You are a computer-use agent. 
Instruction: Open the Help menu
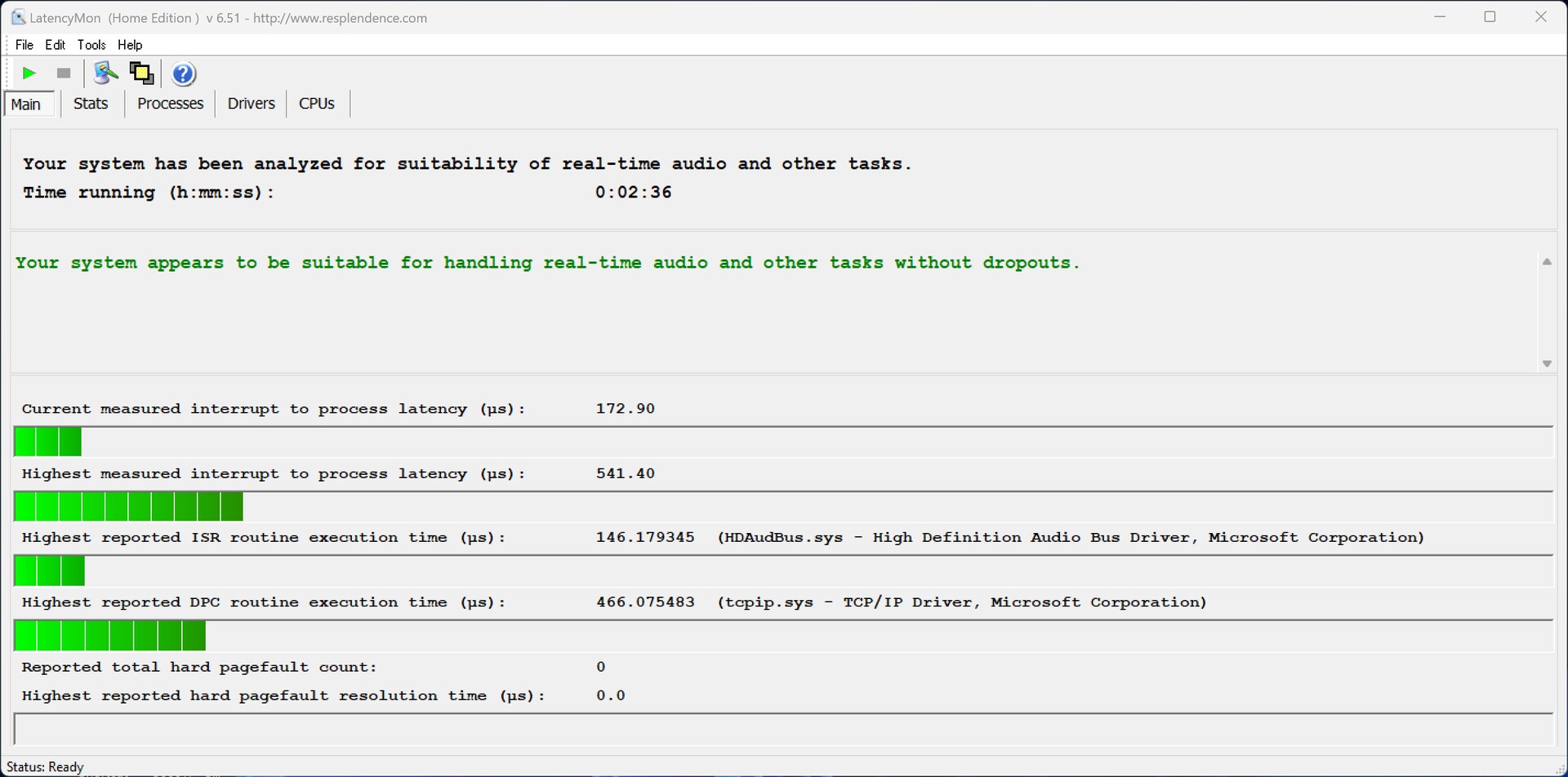(x=130, y=45)
